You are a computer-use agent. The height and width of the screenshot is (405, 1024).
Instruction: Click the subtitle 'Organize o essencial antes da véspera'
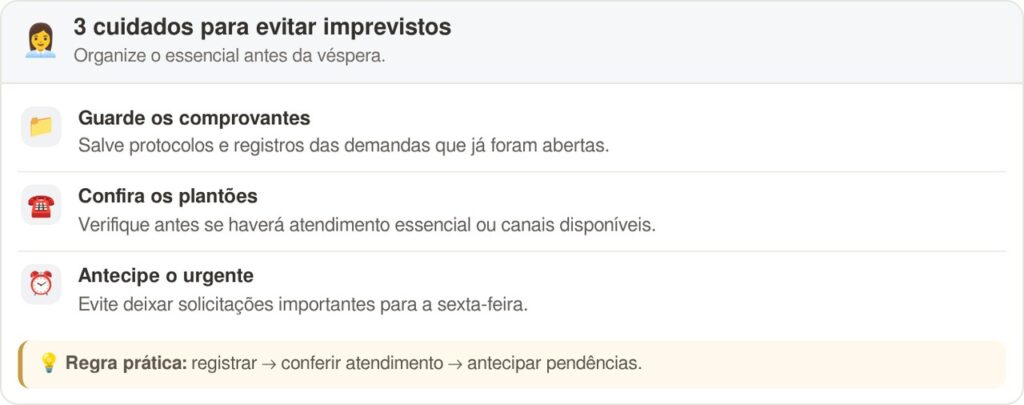tap(229, 56)
